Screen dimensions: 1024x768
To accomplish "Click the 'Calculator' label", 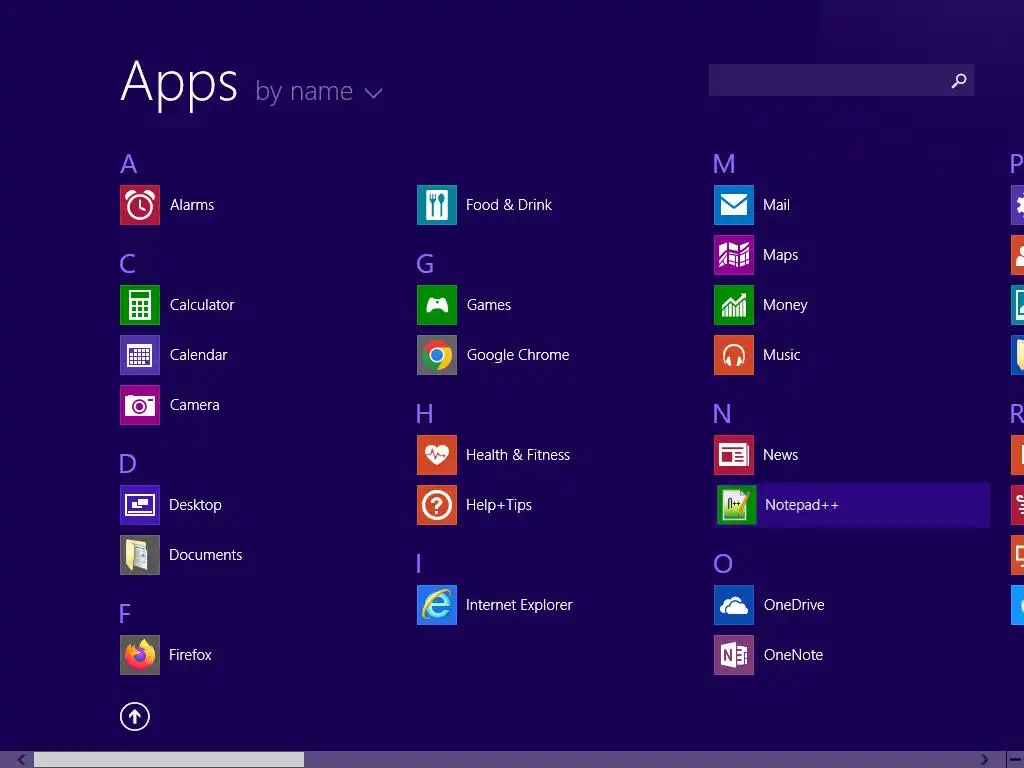I will [202, 305].
